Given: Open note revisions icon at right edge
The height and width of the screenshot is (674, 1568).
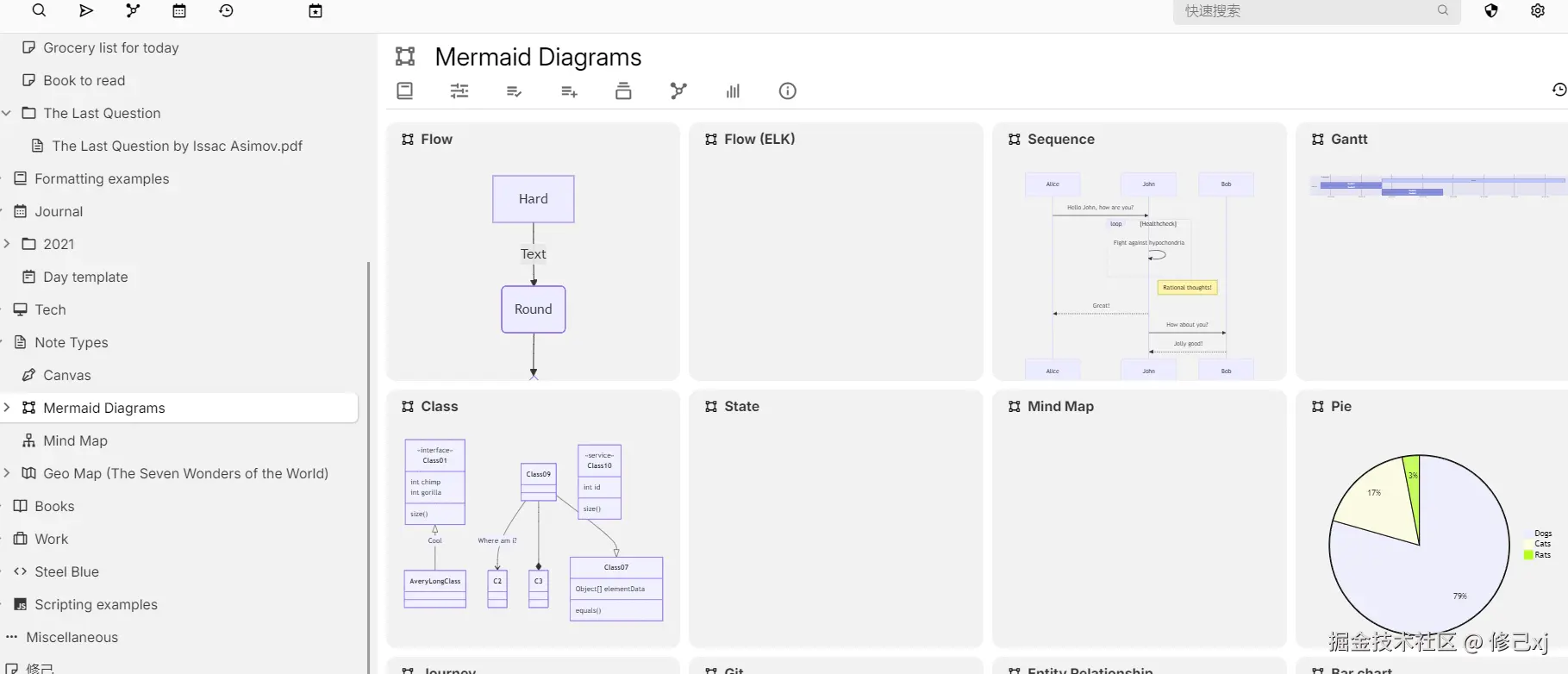Looking at the screenshot, I should tap(1559, 90).
